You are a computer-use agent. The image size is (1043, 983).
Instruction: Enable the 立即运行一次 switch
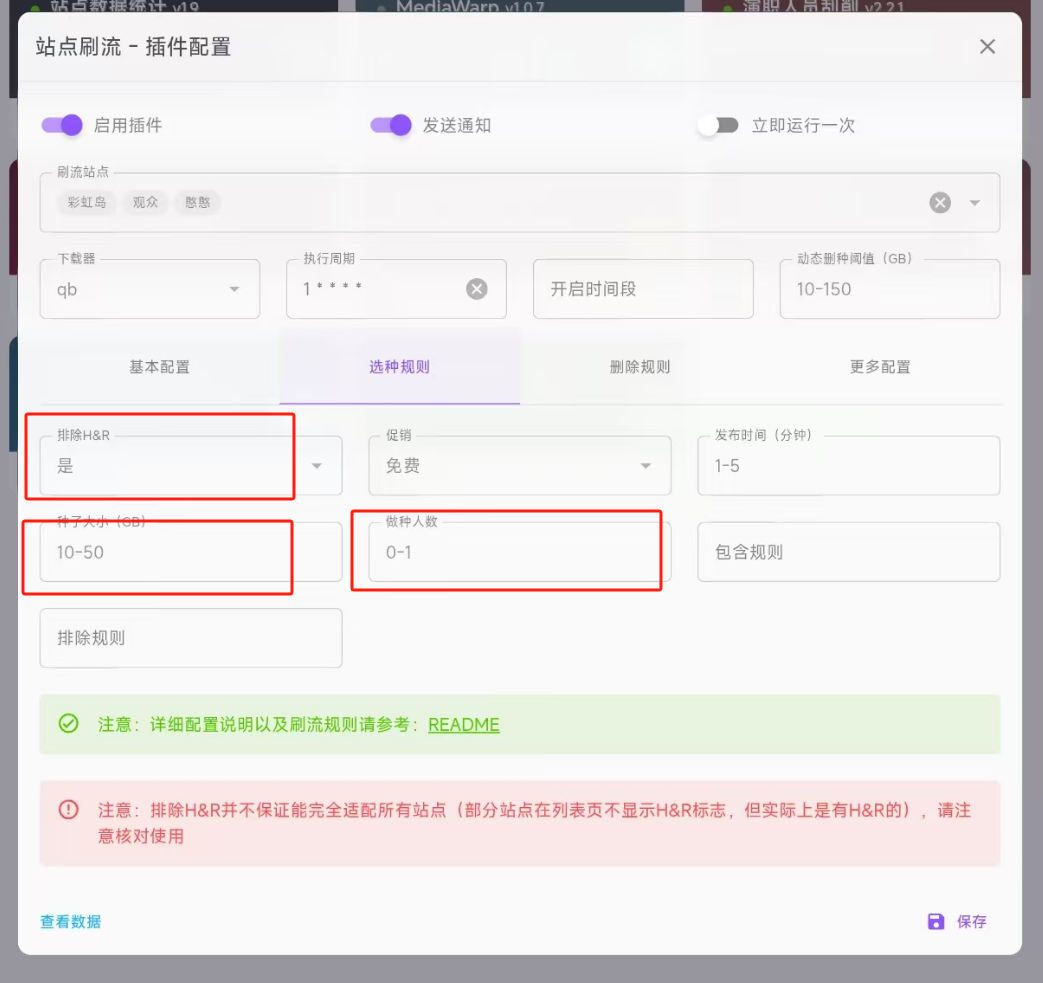pyautogui.click(x=718, y=125)
